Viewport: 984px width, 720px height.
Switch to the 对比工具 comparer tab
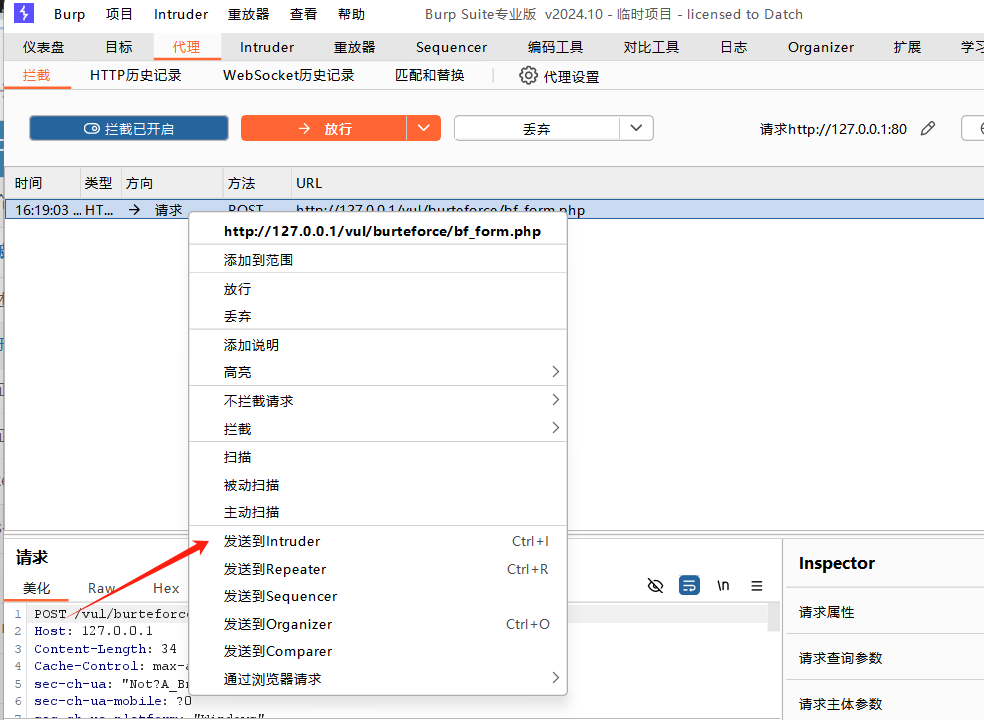click(x=651, y=47)
